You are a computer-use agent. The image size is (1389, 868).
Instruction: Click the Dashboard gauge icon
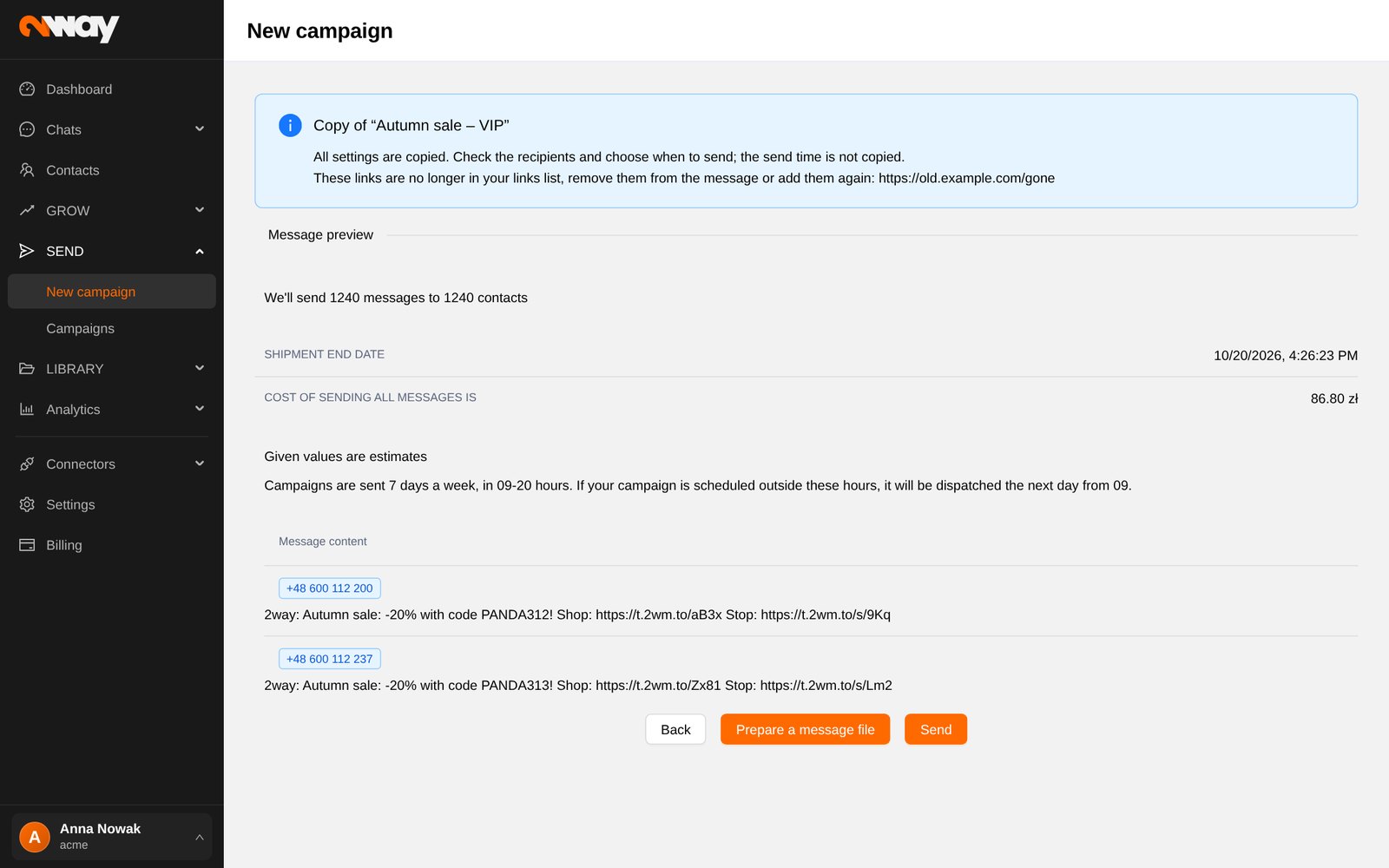tap(27, 89)
